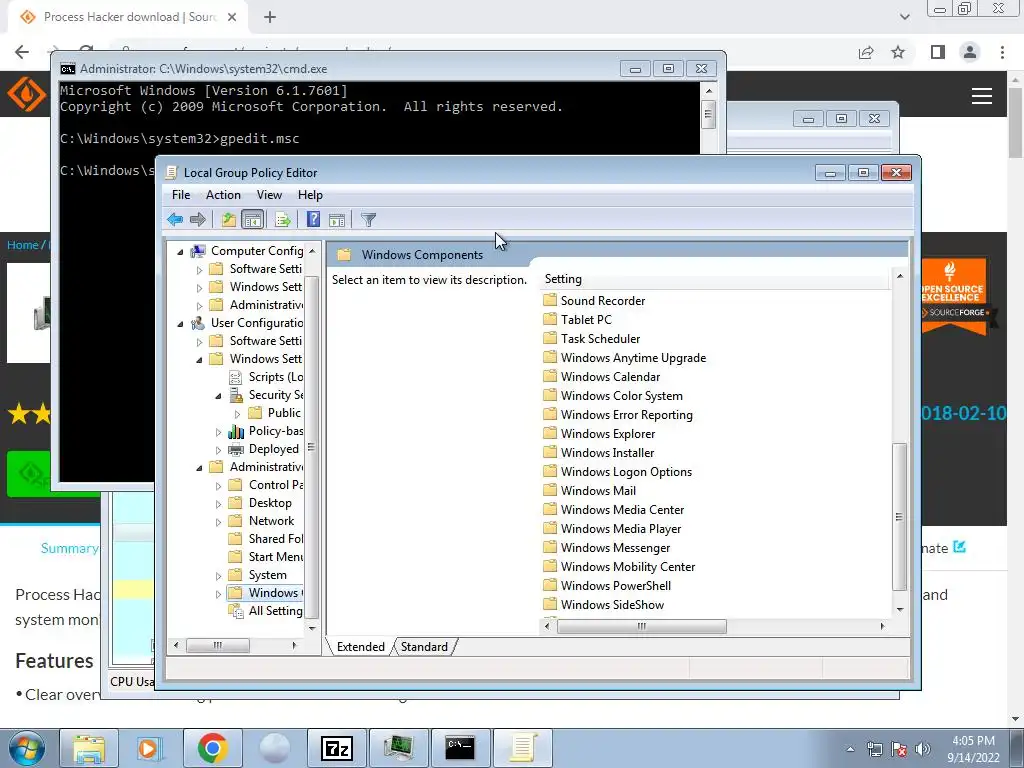Click the Forward arrow in Group Policy Editor toolbar
This screenshot has width=1024, height=768.
click(197, 219)
